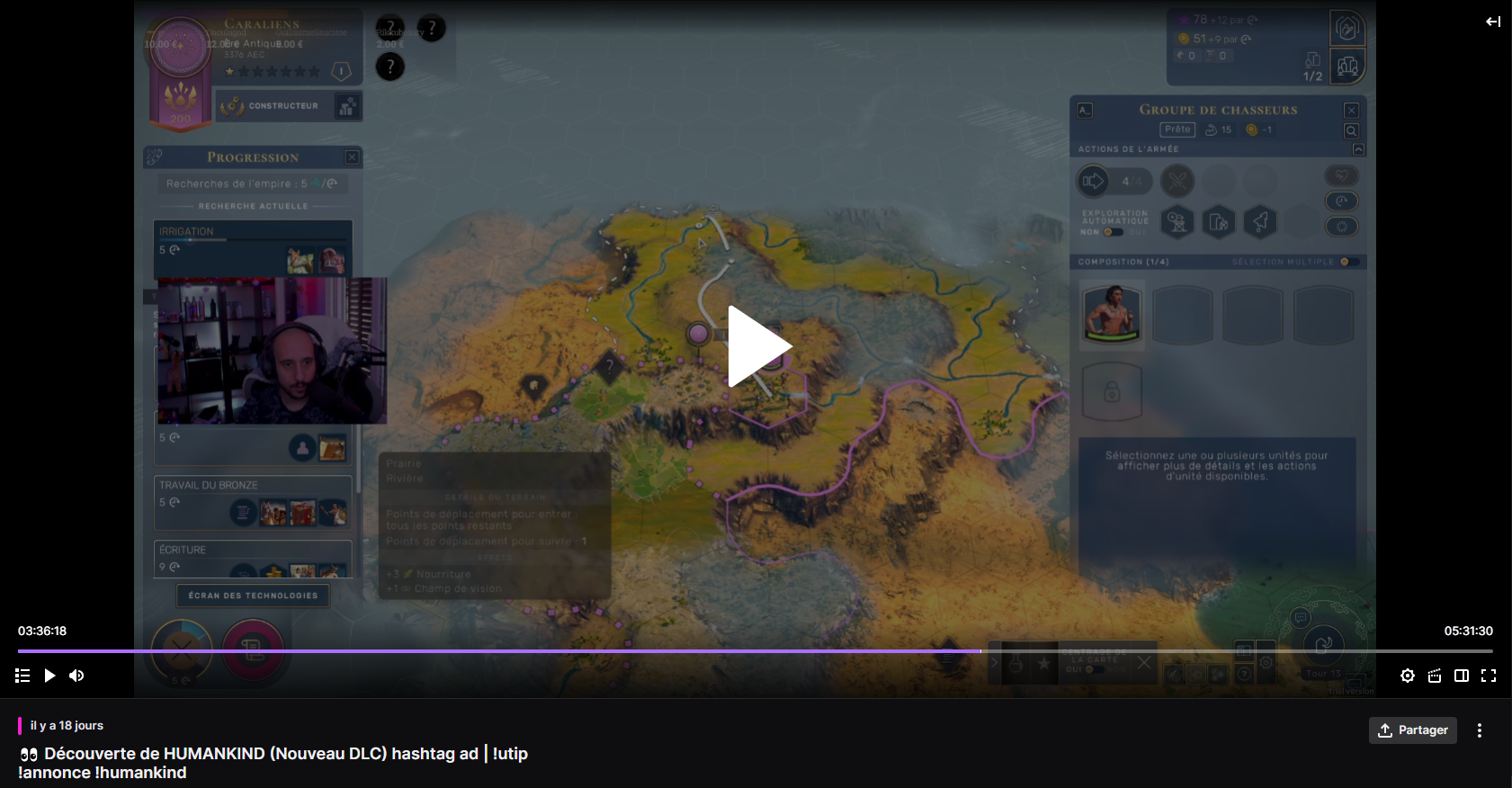The height and width of the screenshot is (788, 1512).
Task: Close the Progression panel in game
Action: [x=352, y=157]
